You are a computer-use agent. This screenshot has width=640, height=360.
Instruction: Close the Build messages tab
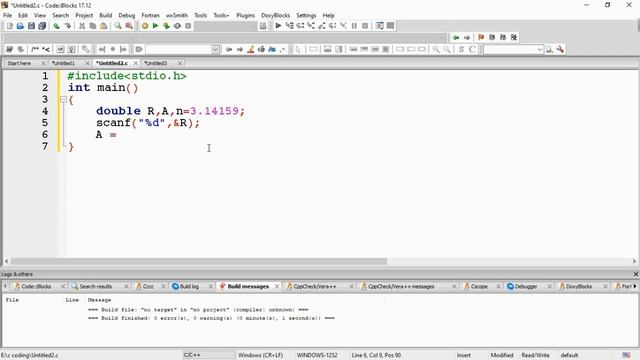click(x=277, y=287)
